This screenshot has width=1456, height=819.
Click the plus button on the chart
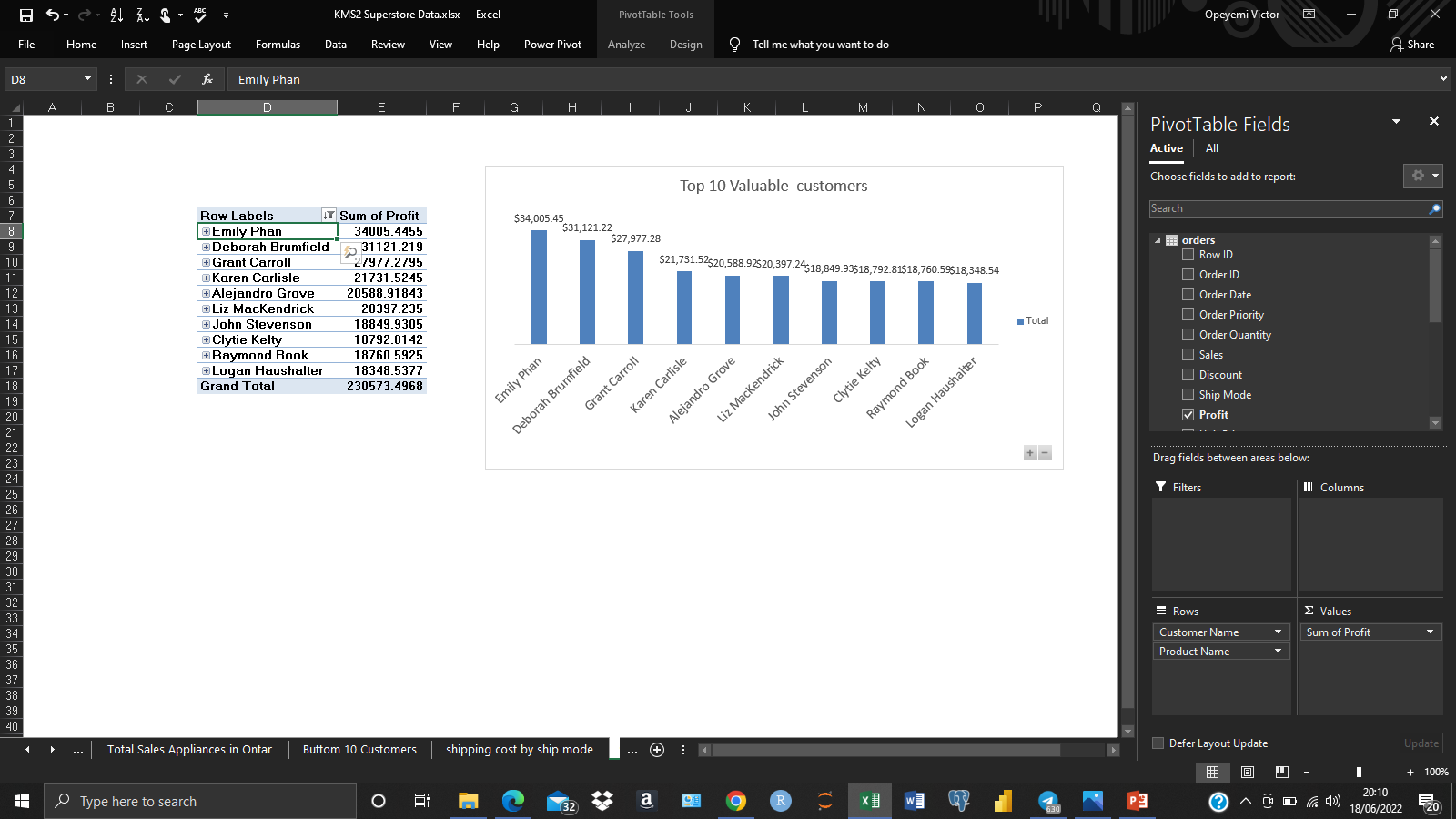(x=1029, y=452)
